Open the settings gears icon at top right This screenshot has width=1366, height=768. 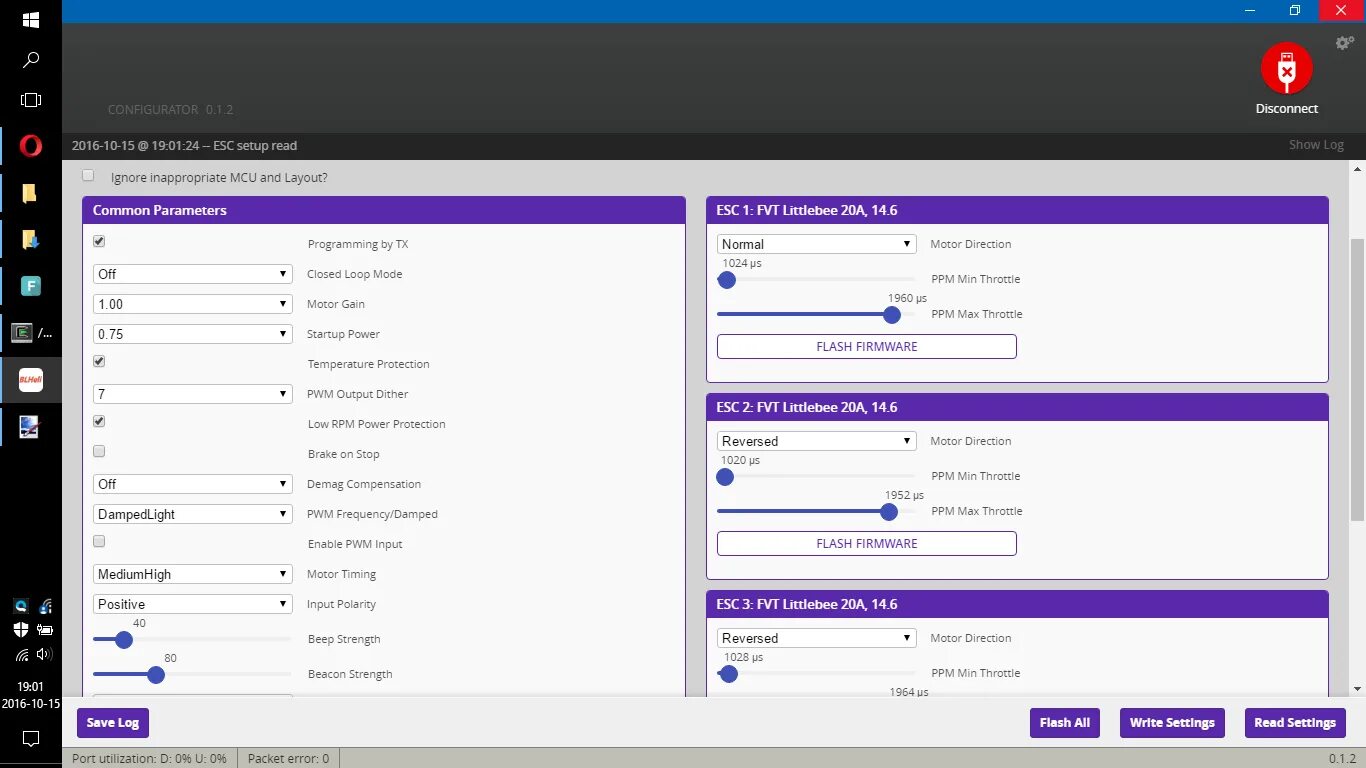coord(1345,43)
